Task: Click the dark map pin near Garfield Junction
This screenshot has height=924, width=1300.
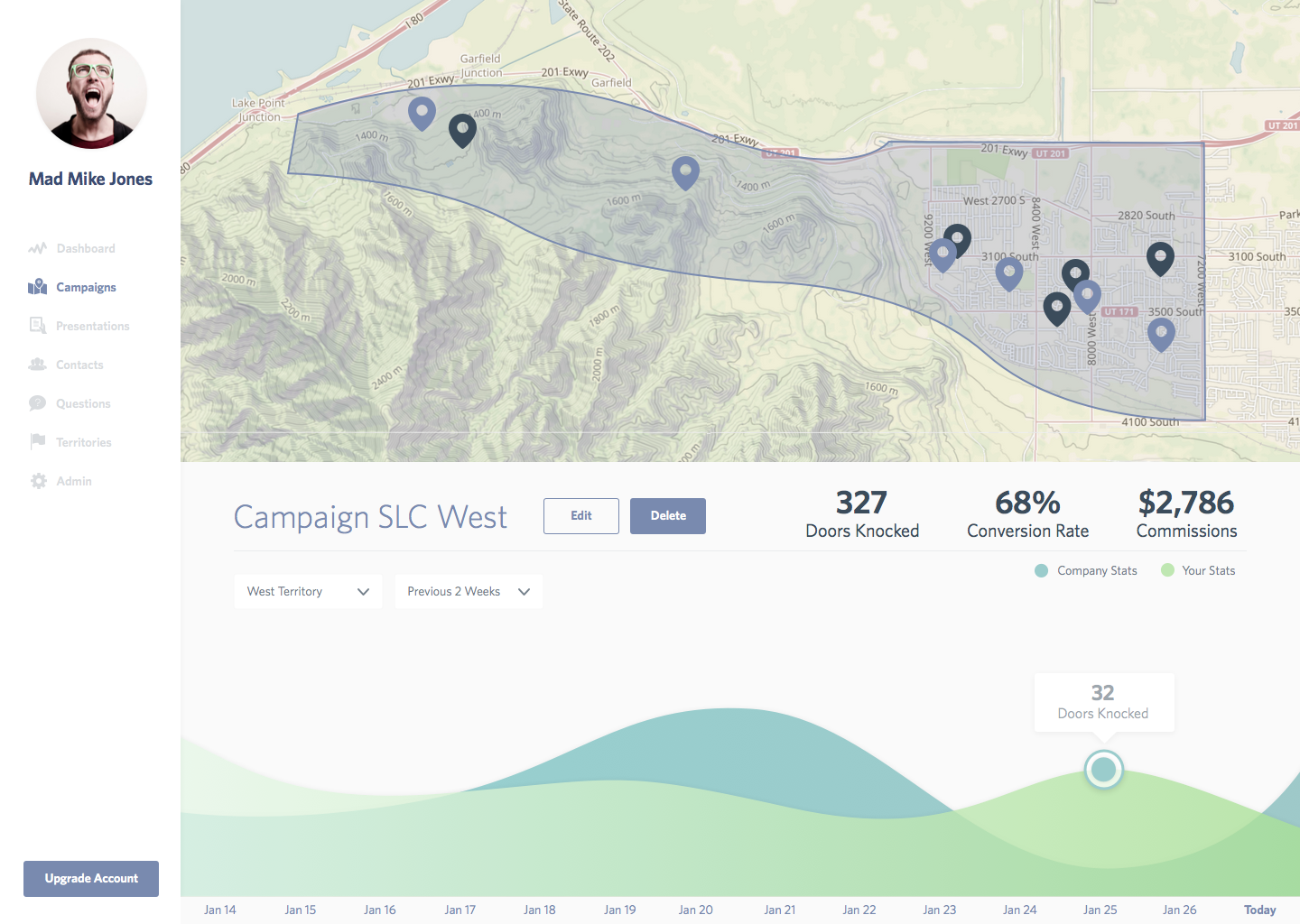Action: pos(462,130)
